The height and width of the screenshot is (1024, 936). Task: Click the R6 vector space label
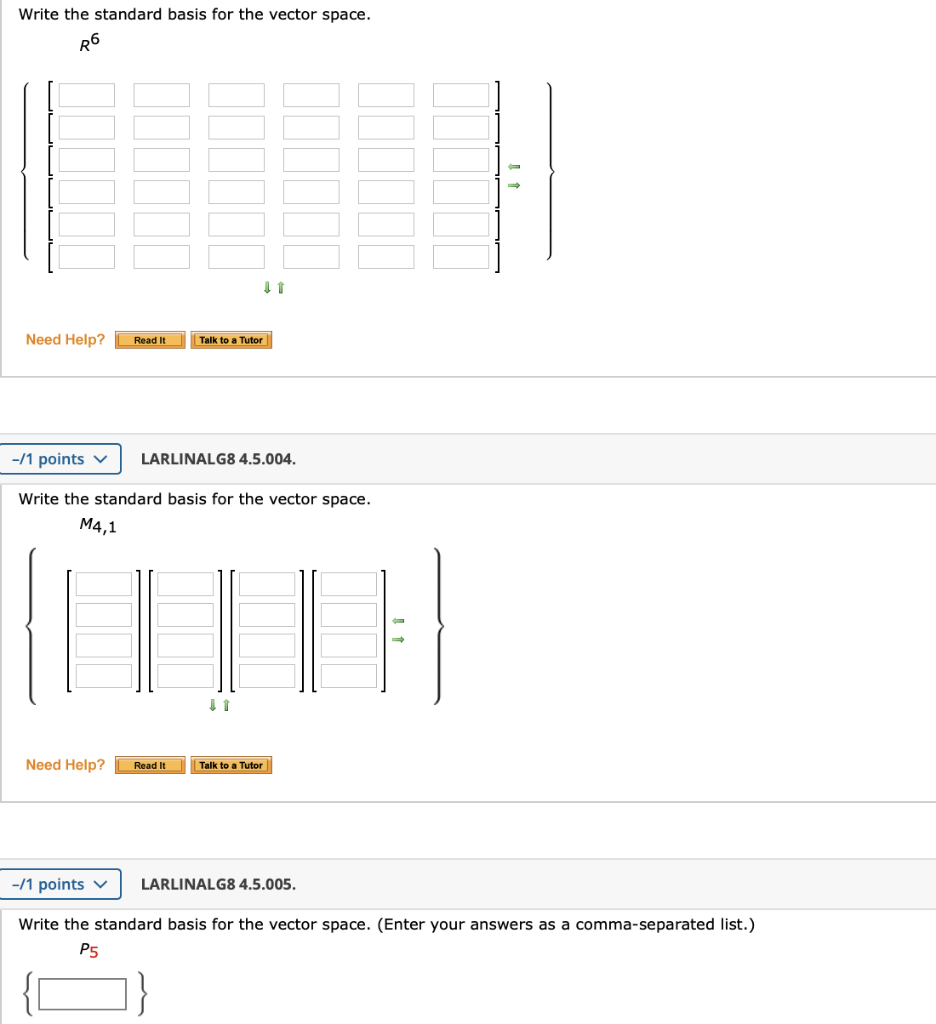pos(89,42)
